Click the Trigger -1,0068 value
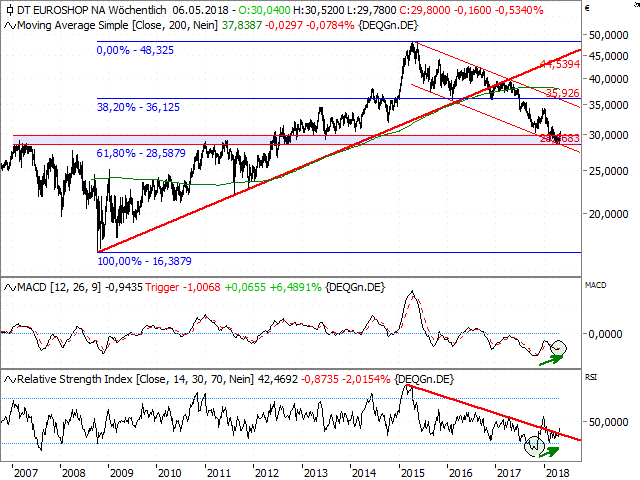 (182, 288)
